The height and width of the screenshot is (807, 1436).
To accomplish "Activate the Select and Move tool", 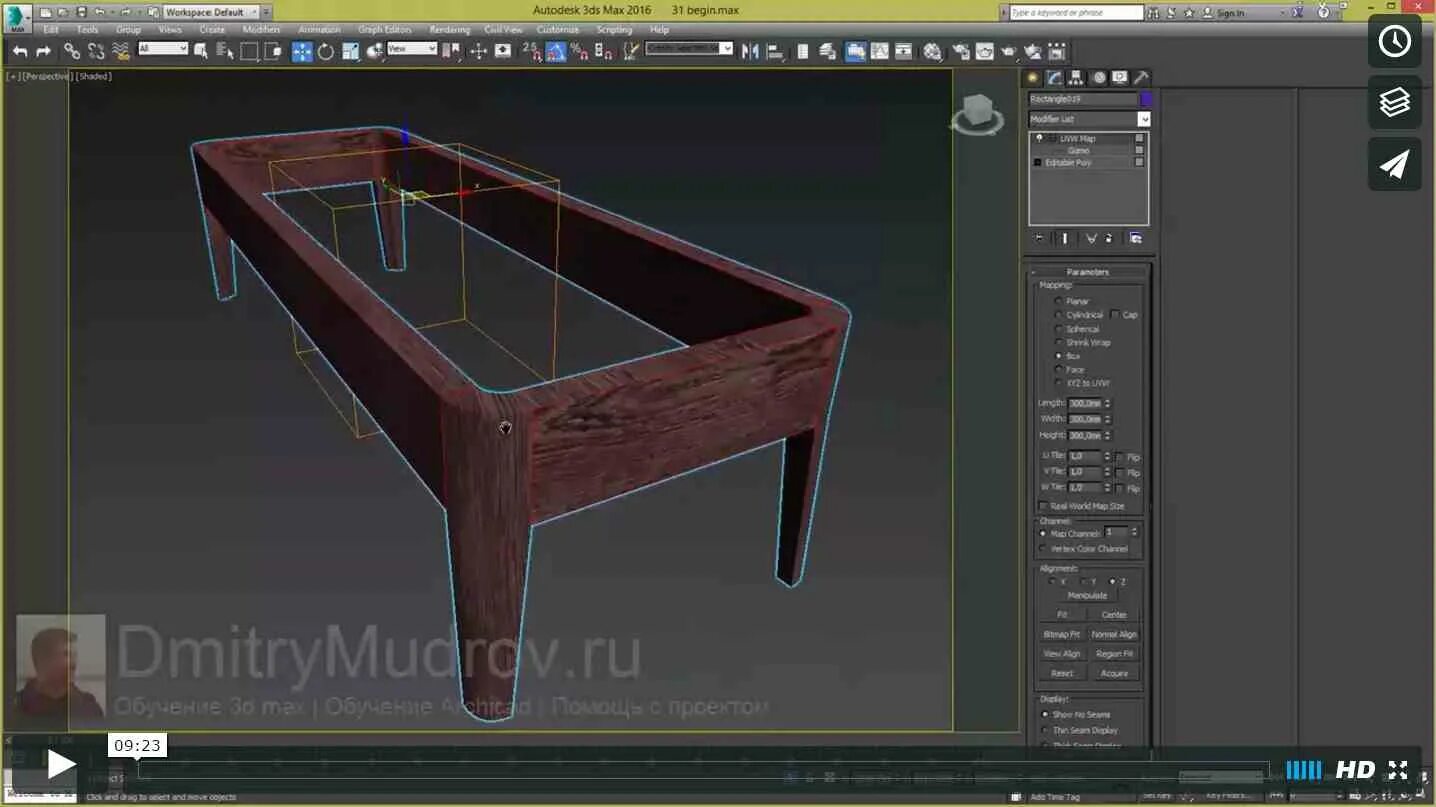I will coord(302,51).
